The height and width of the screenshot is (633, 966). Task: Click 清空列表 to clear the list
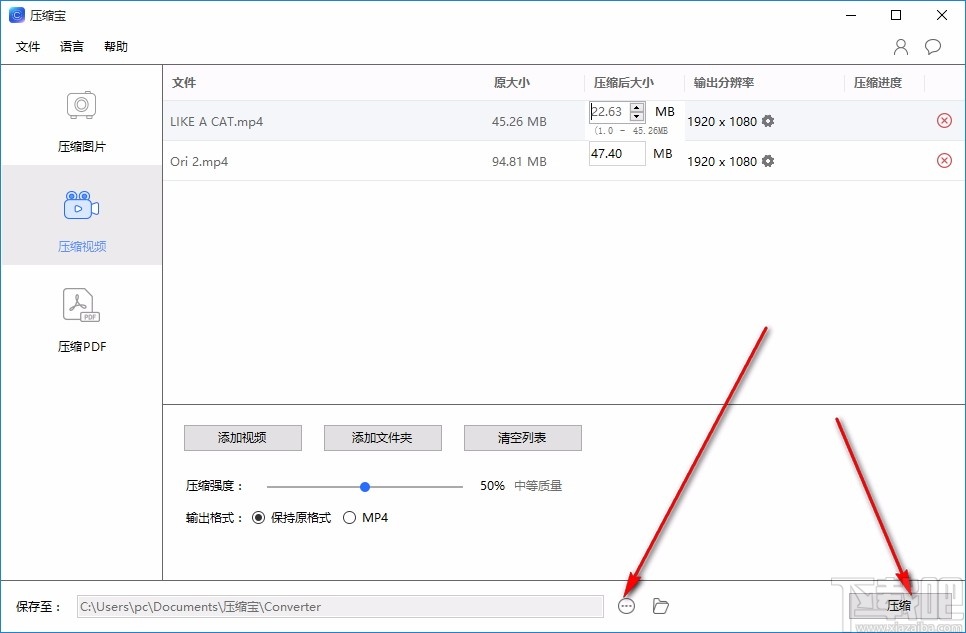point(522,437)
